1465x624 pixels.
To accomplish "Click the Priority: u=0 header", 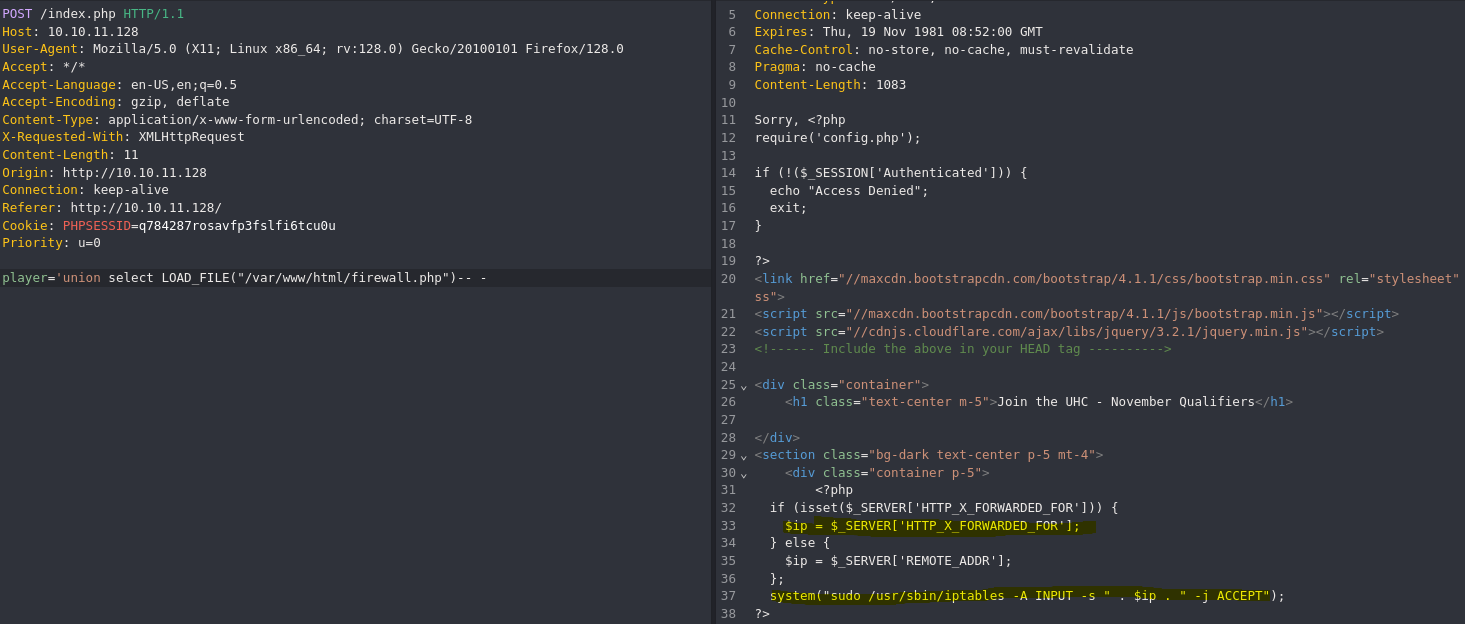I will point(51,243).
